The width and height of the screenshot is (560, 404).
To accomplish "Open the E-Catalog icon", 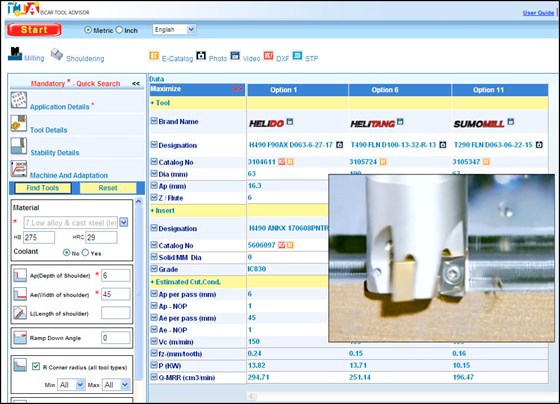I will coord(154,56).
